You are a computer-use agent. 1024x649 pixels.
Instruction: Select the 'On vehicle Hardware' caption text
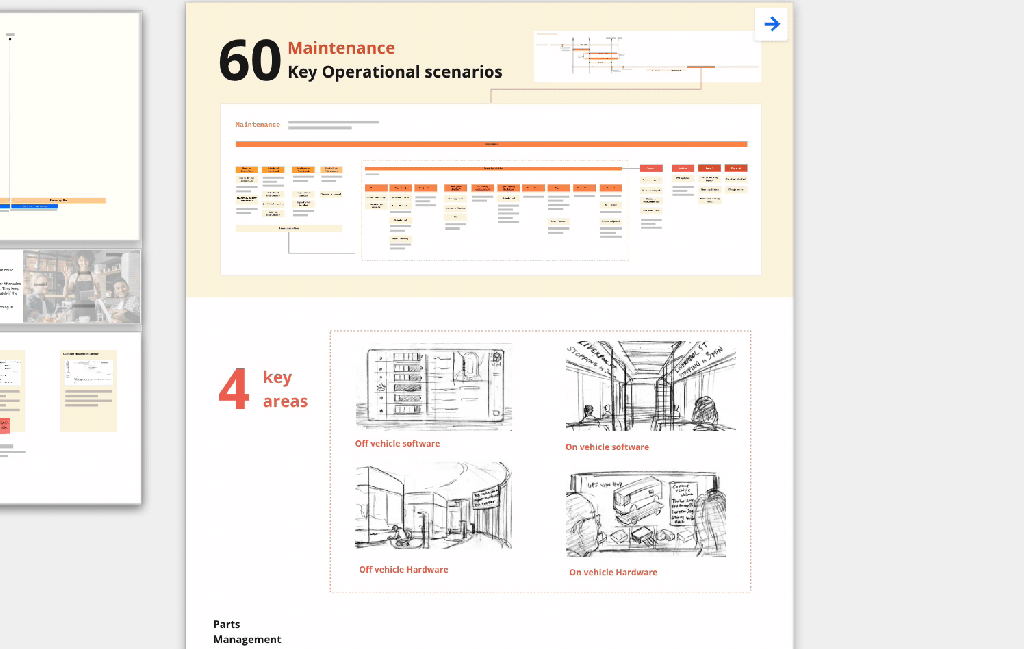point(613,572)
